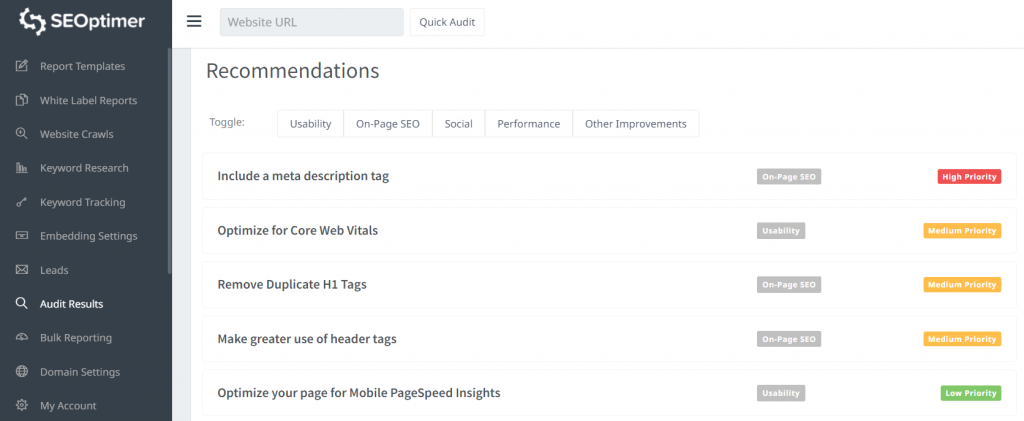Open Bulk Reporting in the sidebar
Image resolution: width=1024 pixels, height=421 pixels.
[x=76, y=338]
